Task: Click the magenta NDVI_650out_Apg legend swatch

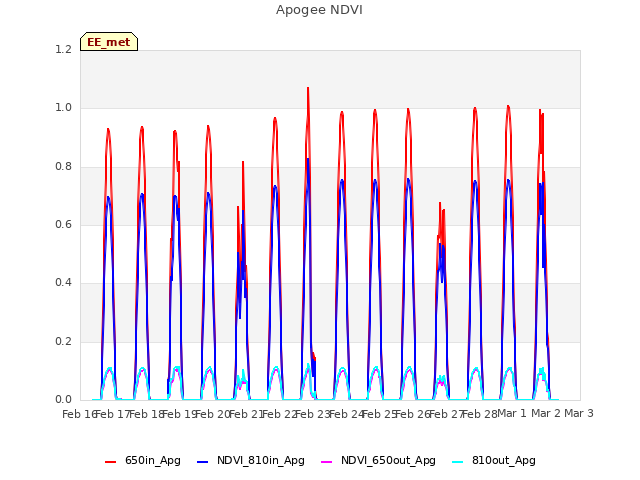Action: click(x=327, y=462)
